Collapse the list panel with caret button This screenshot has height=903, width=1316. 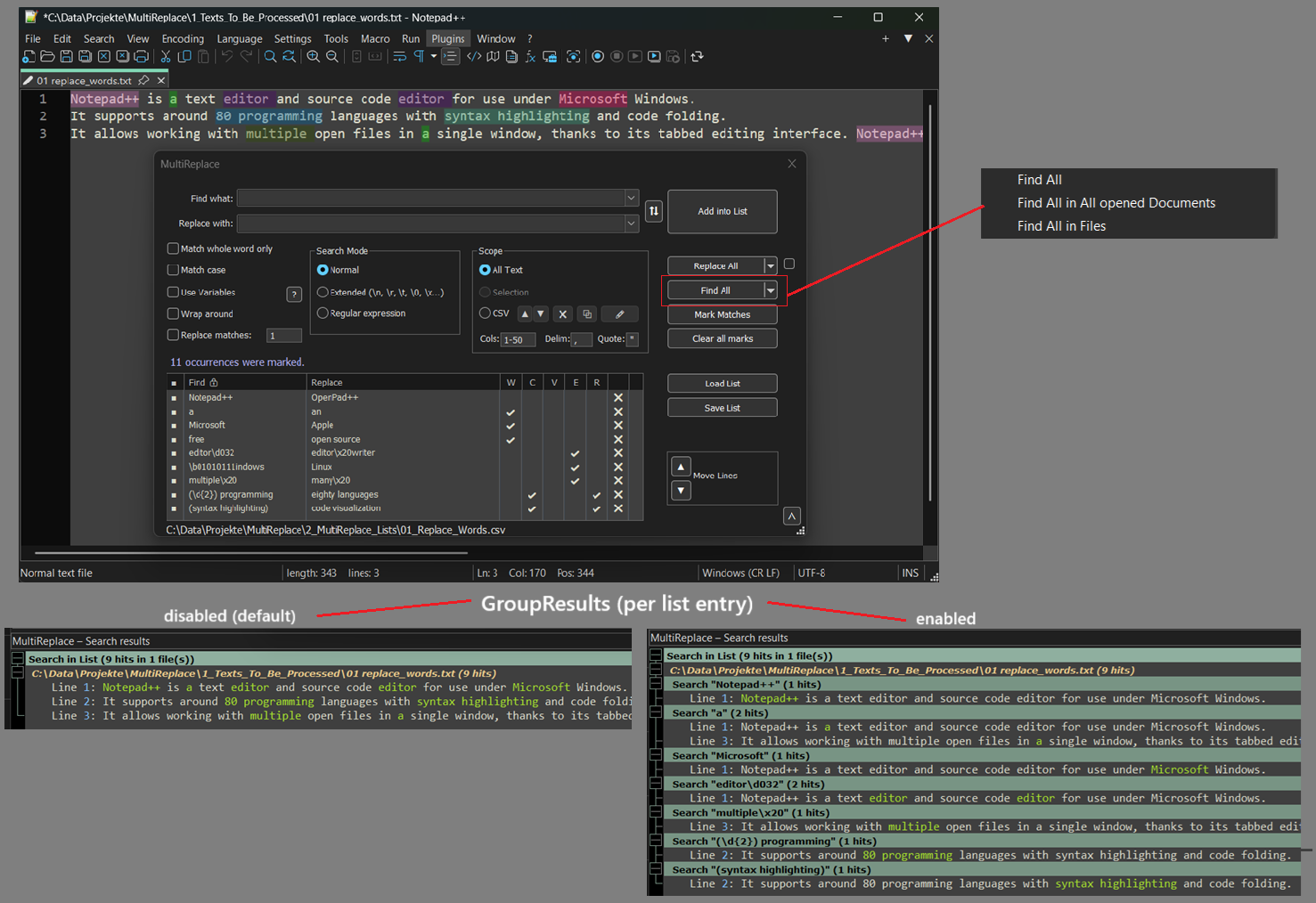point(791,517)
